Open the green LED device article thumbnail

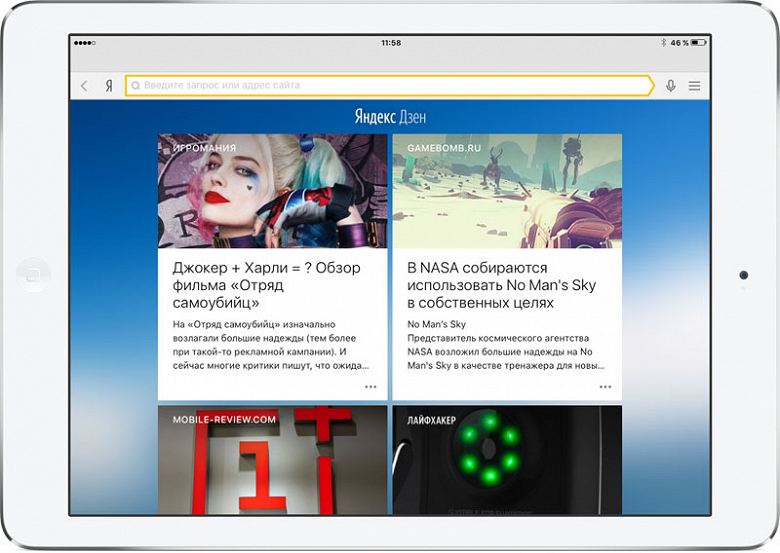click(507, 460)
